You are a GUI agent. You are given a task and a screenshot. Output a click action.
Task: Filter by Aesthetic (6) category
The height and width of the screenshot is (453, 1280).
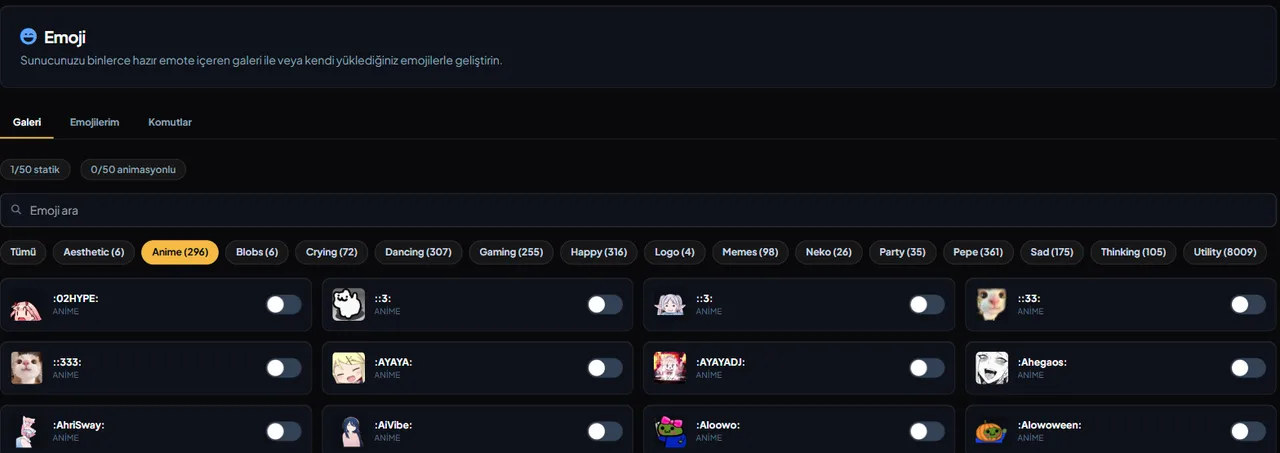pyautogui.click(x=94, y=252)
